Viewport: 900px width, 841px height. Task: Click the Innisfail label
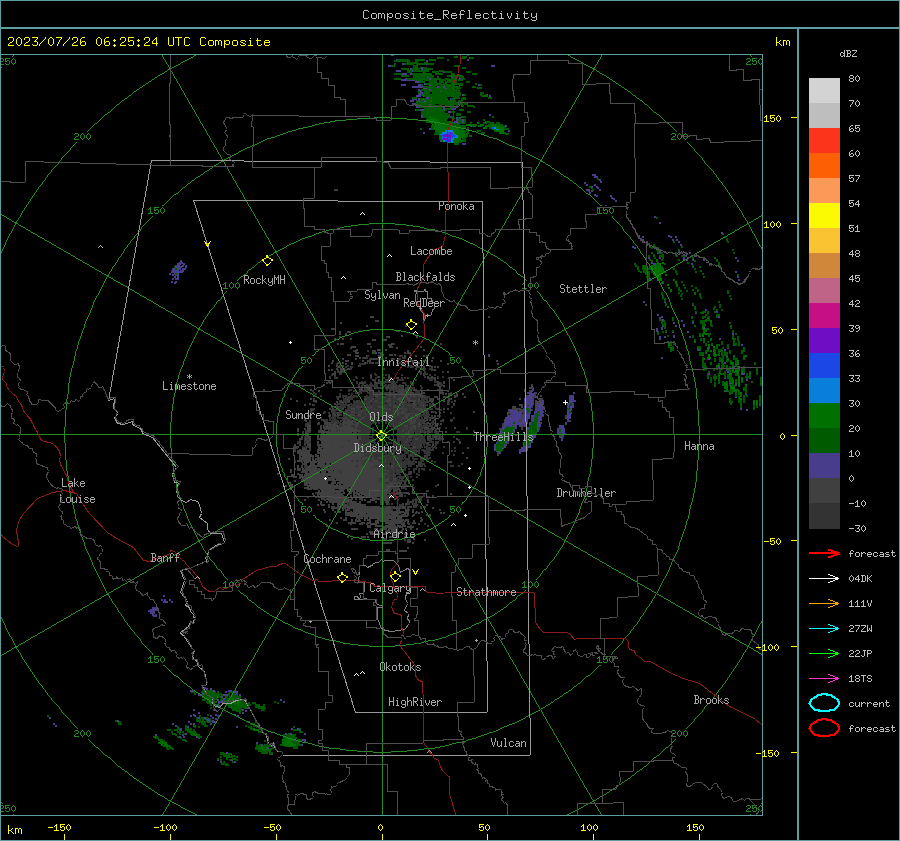(404, 362)
